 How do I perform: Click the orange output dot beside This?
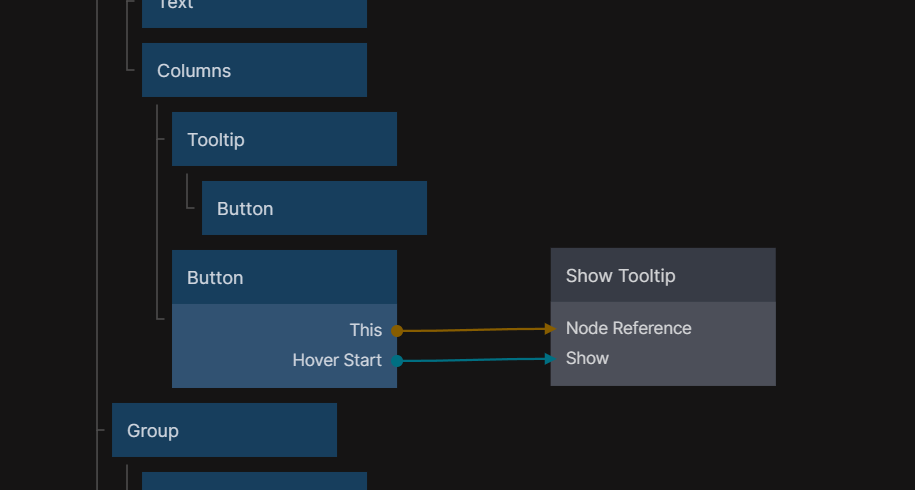(x=397, y=330)
